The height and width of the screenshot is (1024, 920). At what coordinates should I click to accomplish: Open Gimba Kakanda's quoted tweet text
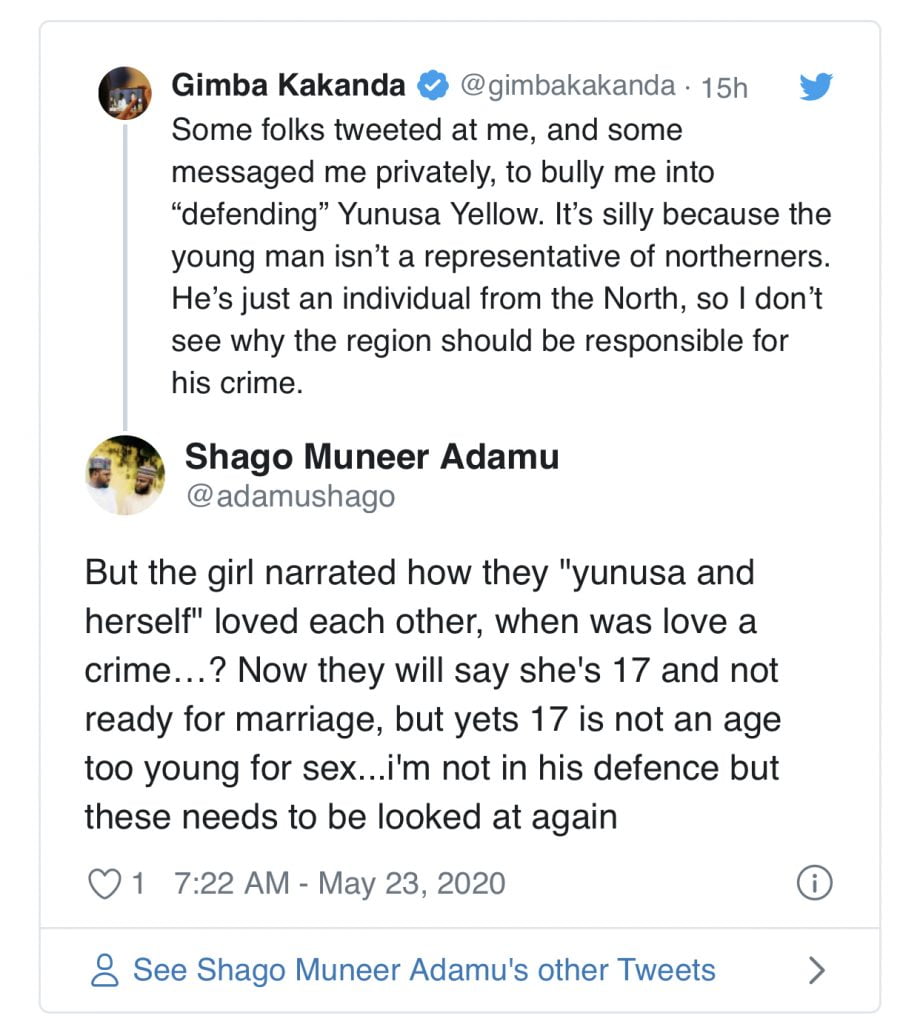[501, 256]
